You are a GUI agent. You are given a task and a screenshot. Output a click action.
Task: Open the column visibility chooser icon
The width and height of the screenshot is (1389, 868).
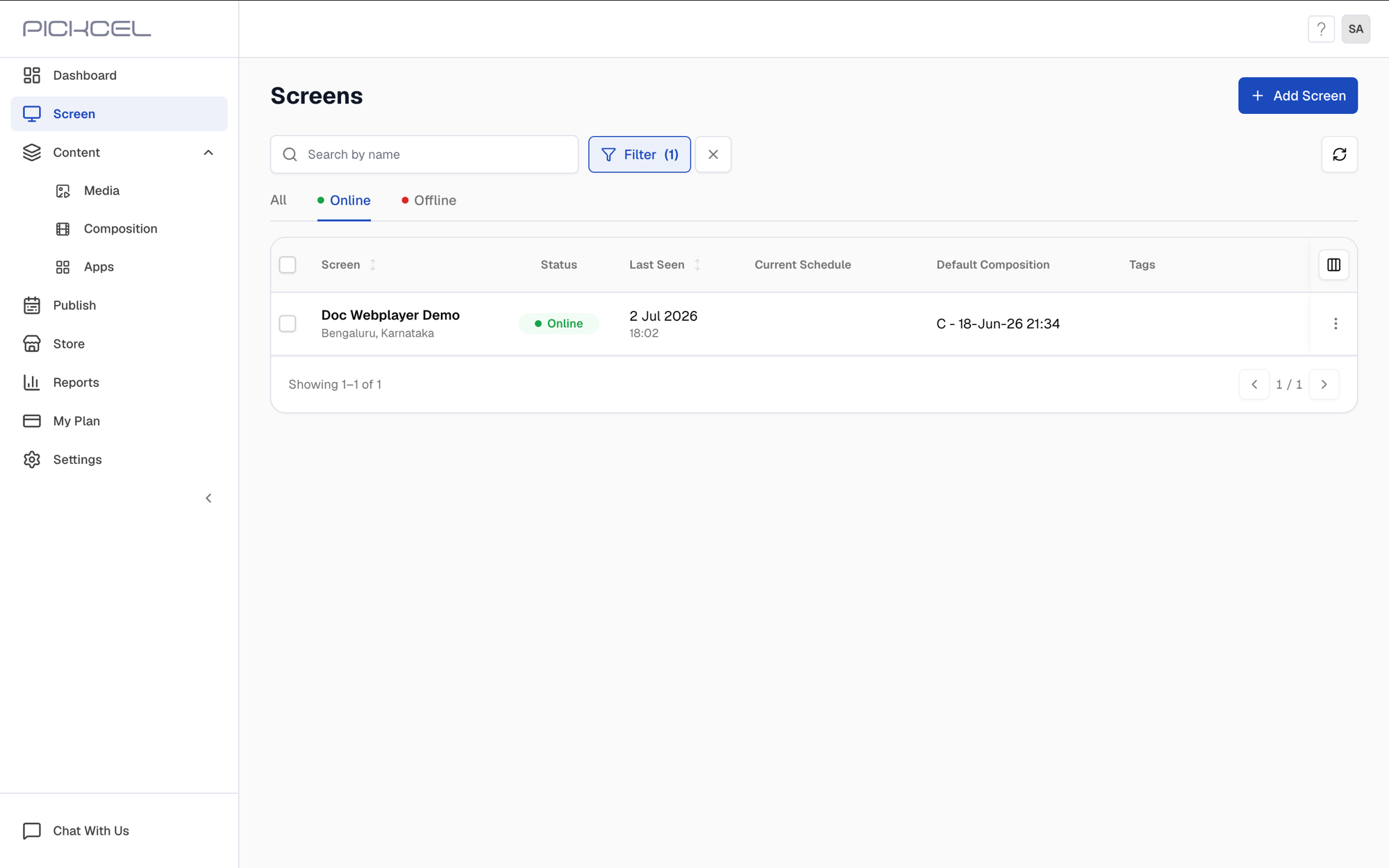[x=1333, y=265]
